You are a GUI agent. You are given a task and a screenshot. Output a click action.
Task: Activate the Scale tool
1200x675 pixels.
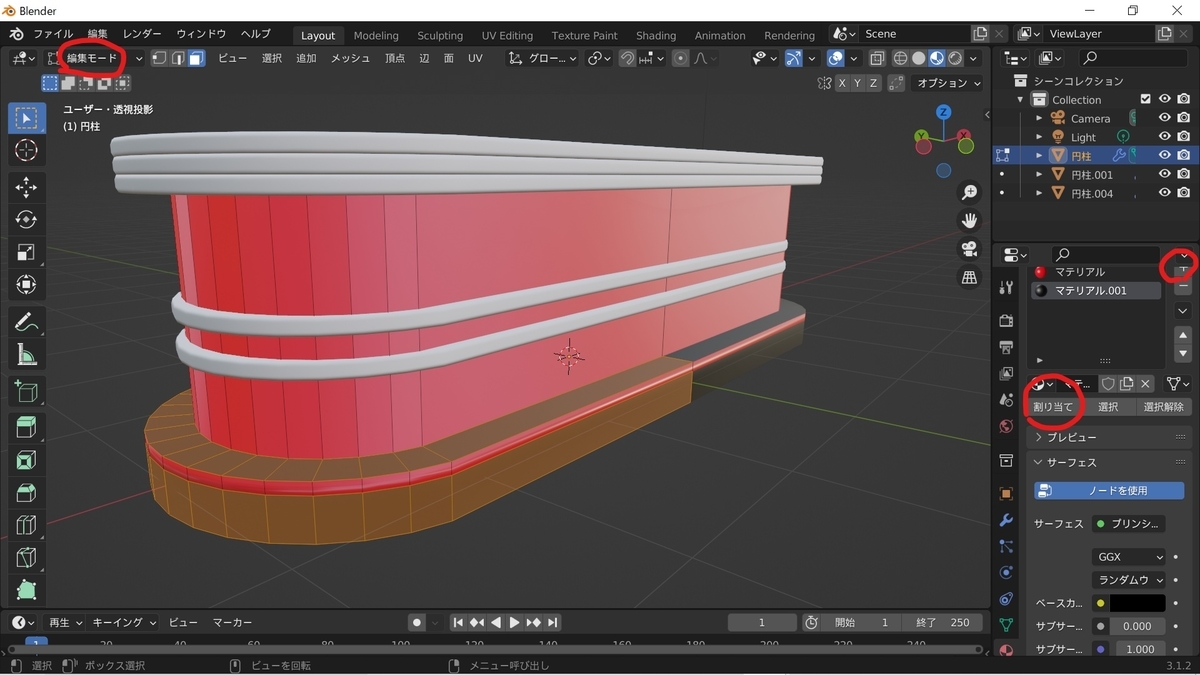pos(26,252)
